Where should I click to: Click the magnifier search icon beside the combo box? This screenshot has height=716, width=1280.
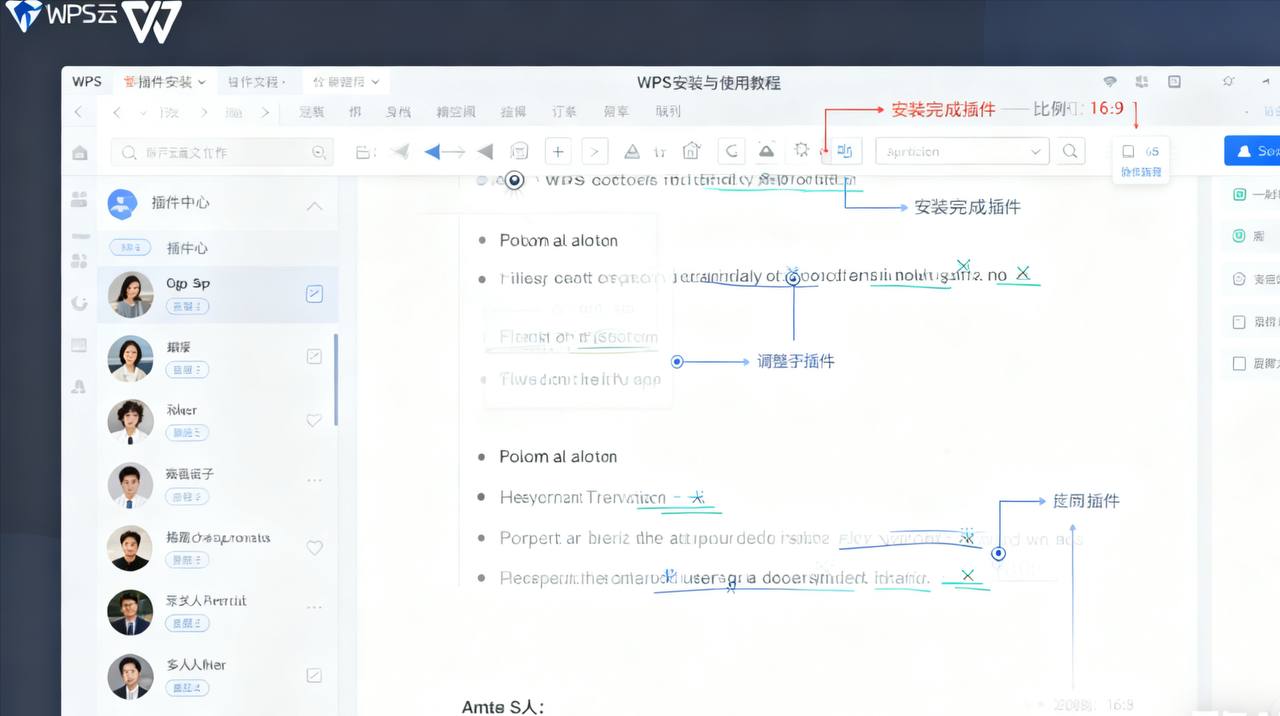coord(1069,150)
